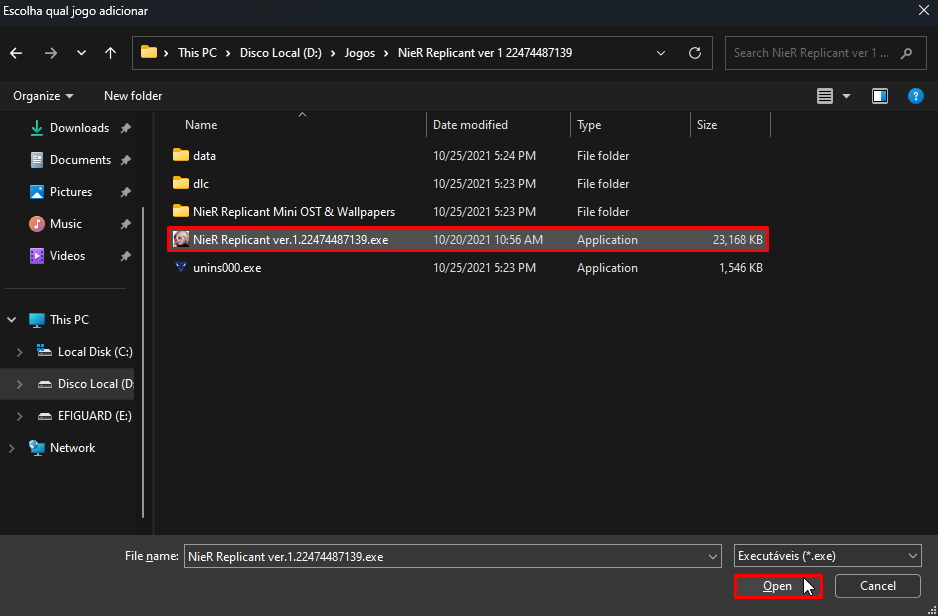Click the Help question mark icon
The image size is (938, 616).
914,96
